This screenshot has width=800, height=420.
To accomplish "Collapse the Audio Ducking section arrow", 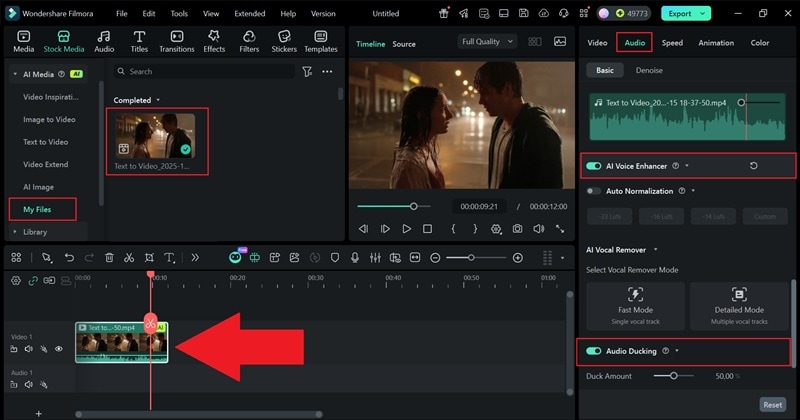I will pos(677,351).
